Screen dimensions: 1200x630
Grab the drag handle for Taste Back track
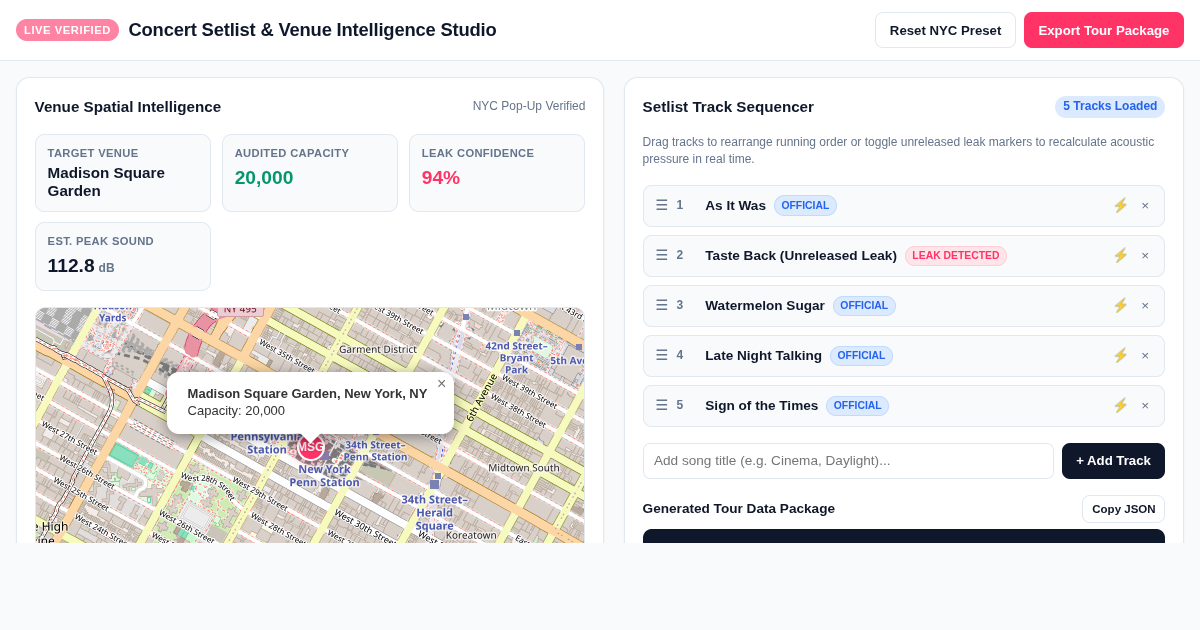point(661,255)
